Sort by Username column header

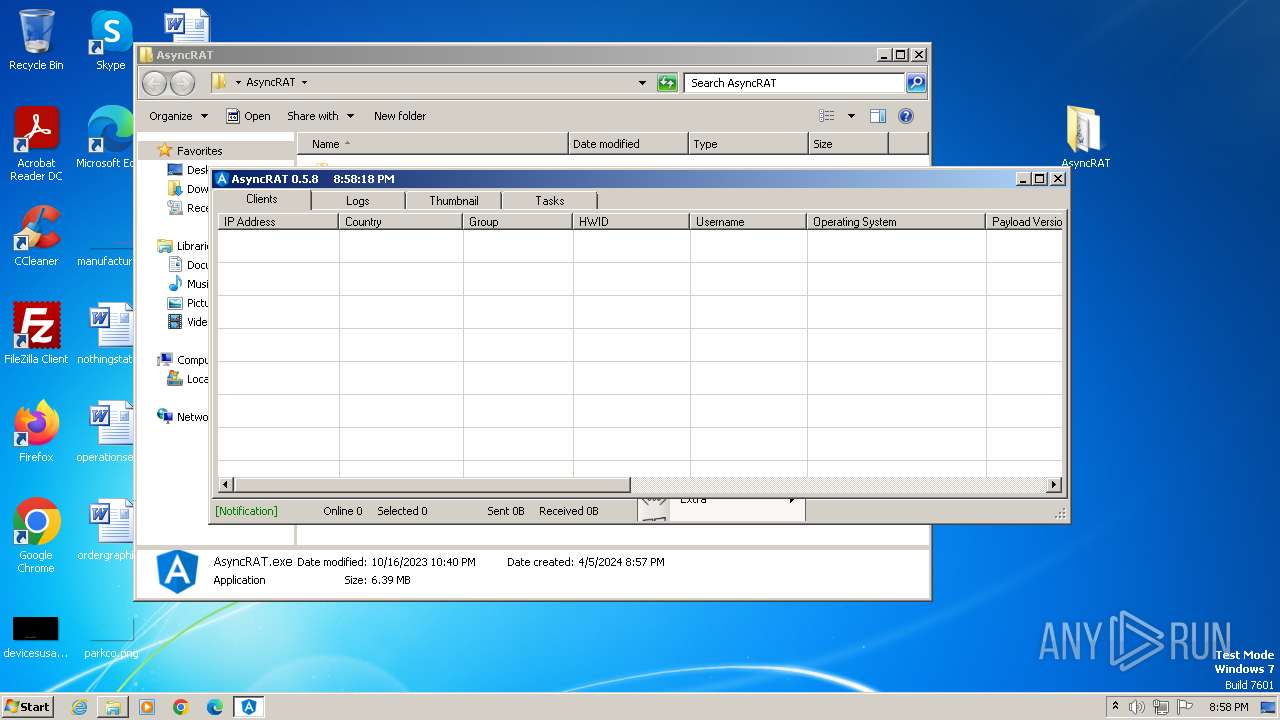click(748, 222)
